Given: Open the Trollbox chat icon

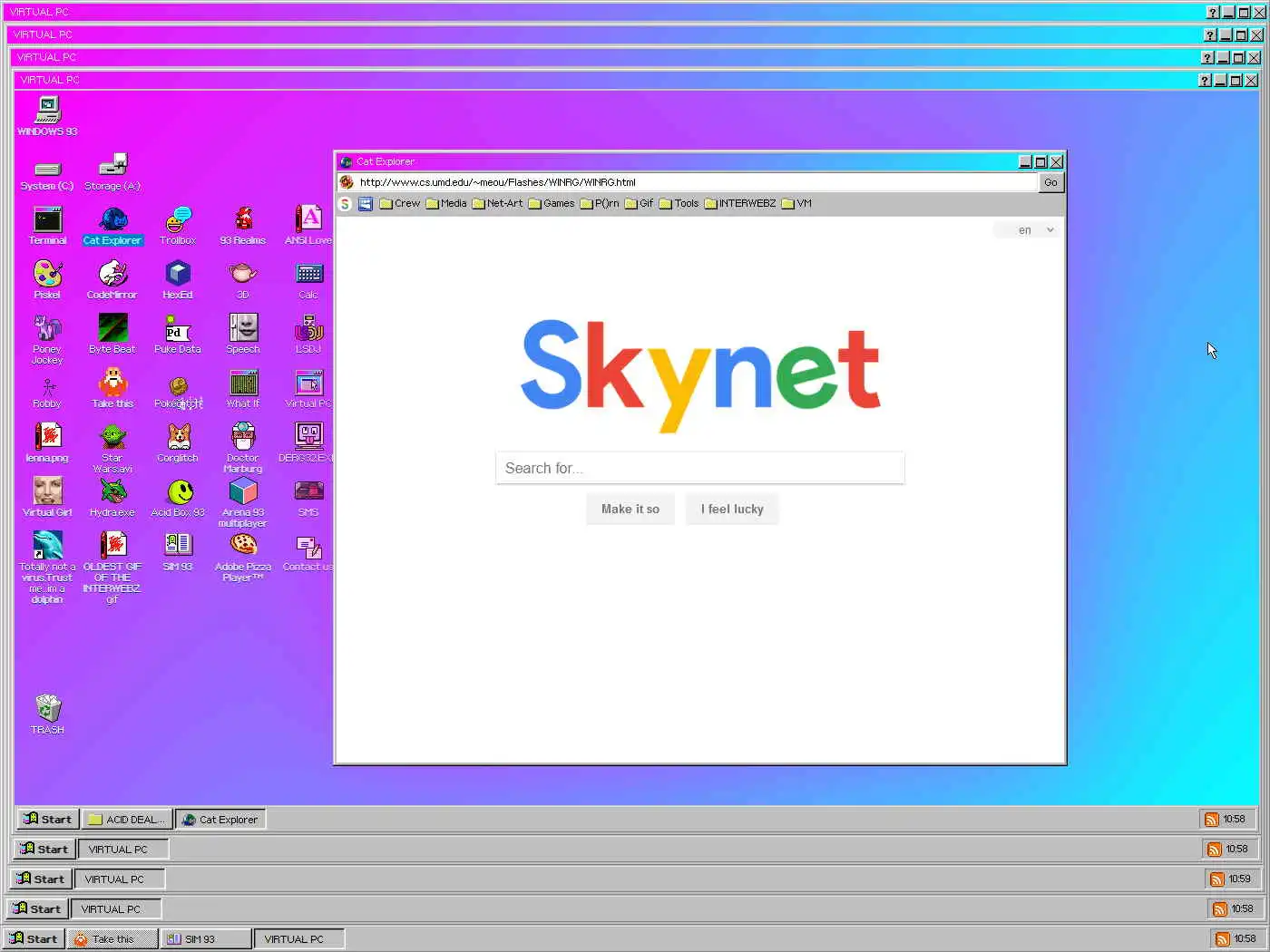Looking at the screenshot, I should pos(178,226).
